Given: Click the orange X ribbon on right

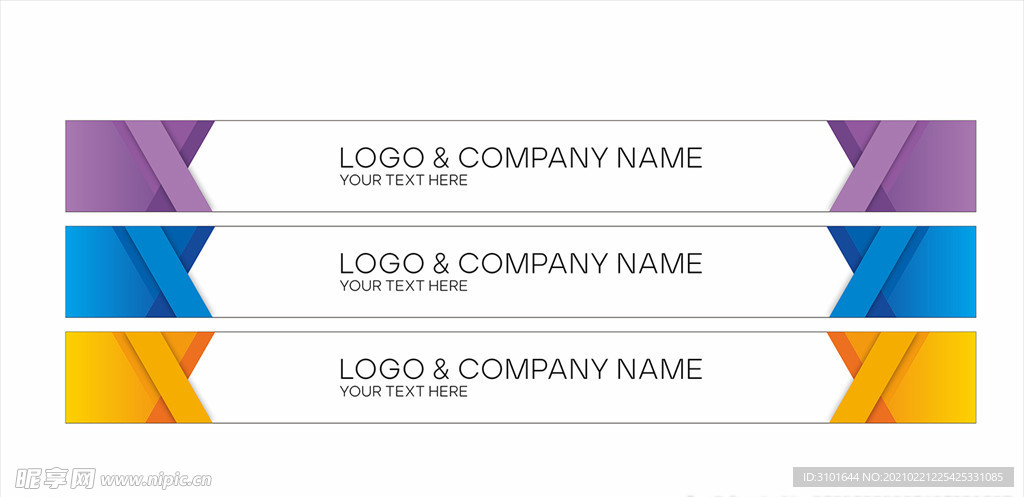Looking at the screenshot, I should [875, 377].
